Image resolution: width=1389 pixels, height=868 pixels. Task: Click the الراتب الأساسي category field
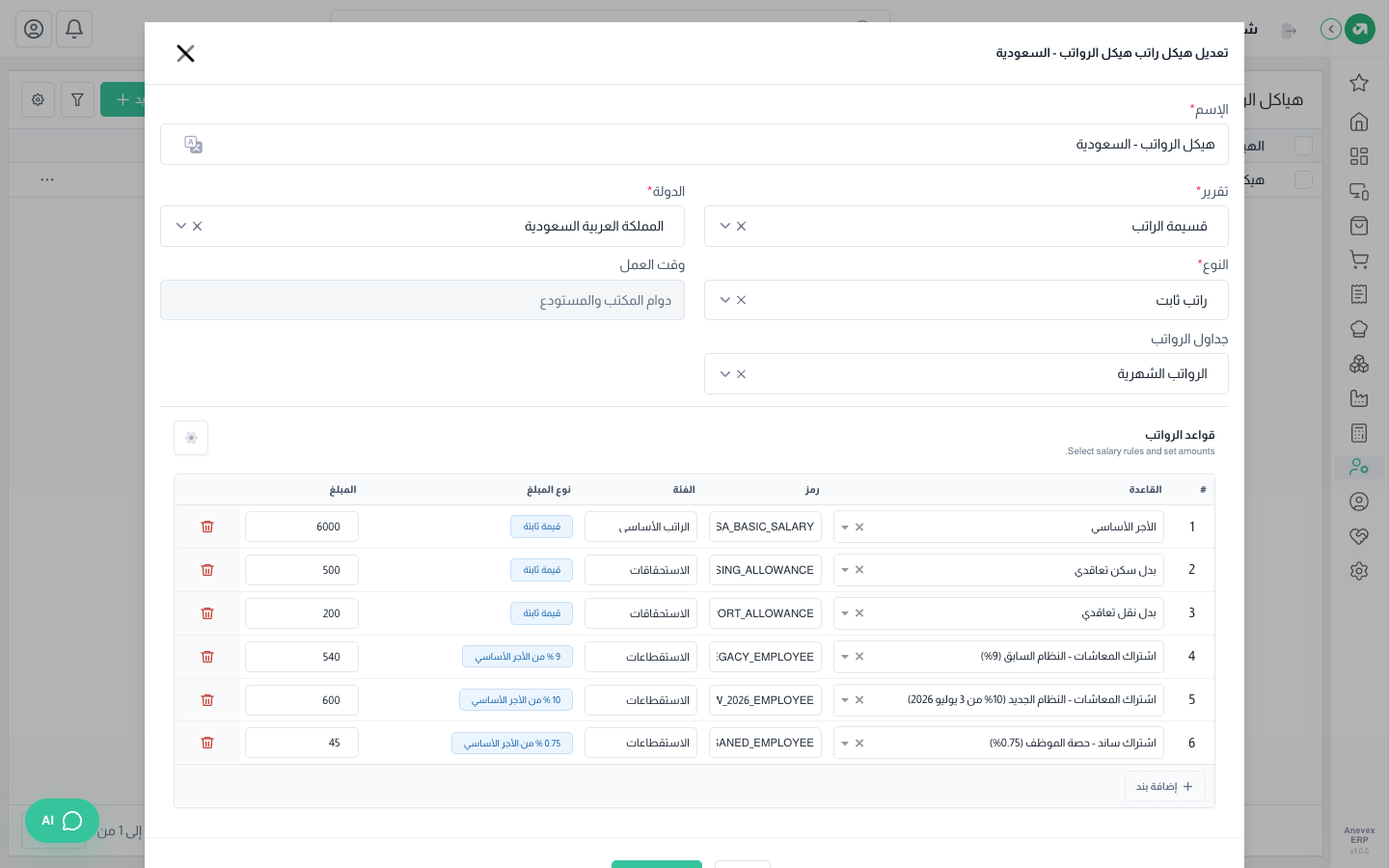coord(641,527)
